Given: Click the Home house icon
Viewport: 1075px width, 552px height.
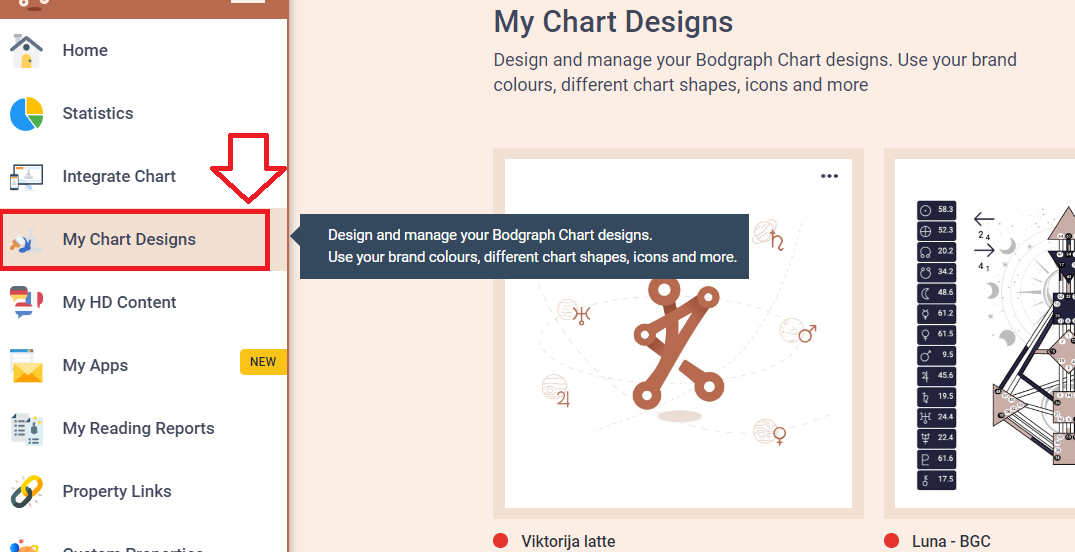Looking at the screenshot, I should tap(26, 51).
